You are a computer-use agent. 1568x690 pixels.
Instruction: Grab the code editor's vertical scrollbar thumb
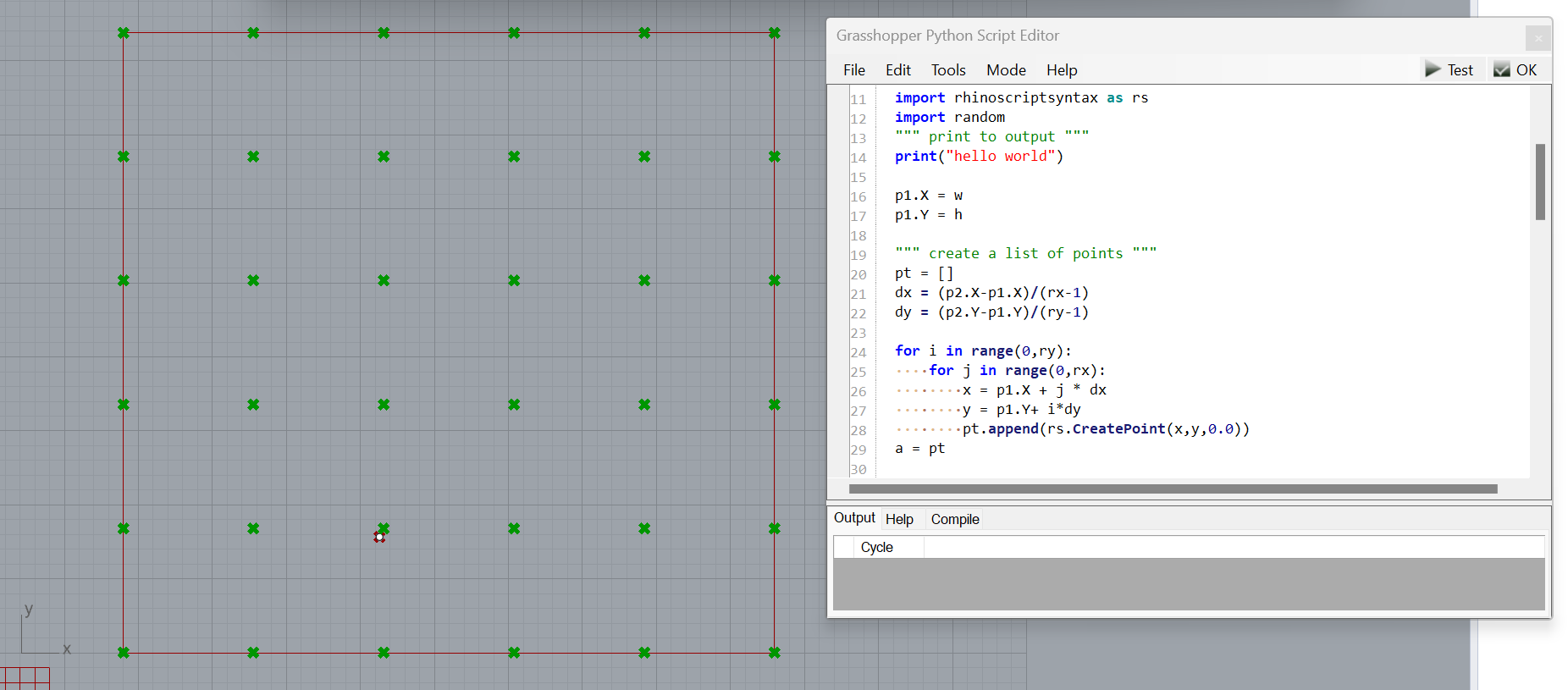pyautogui.click(x=1540, y=182)
